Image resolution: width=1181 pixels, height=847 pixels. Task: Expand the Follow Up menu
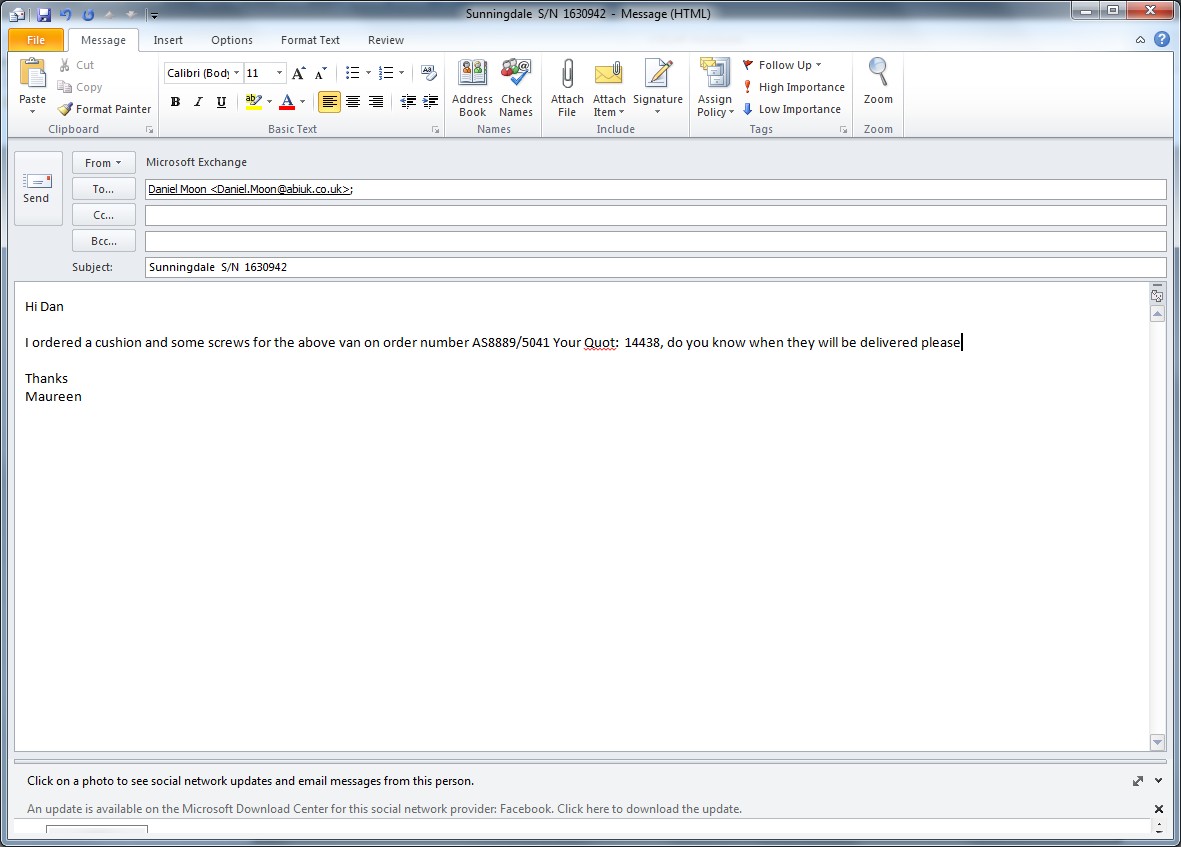point(783,66)
